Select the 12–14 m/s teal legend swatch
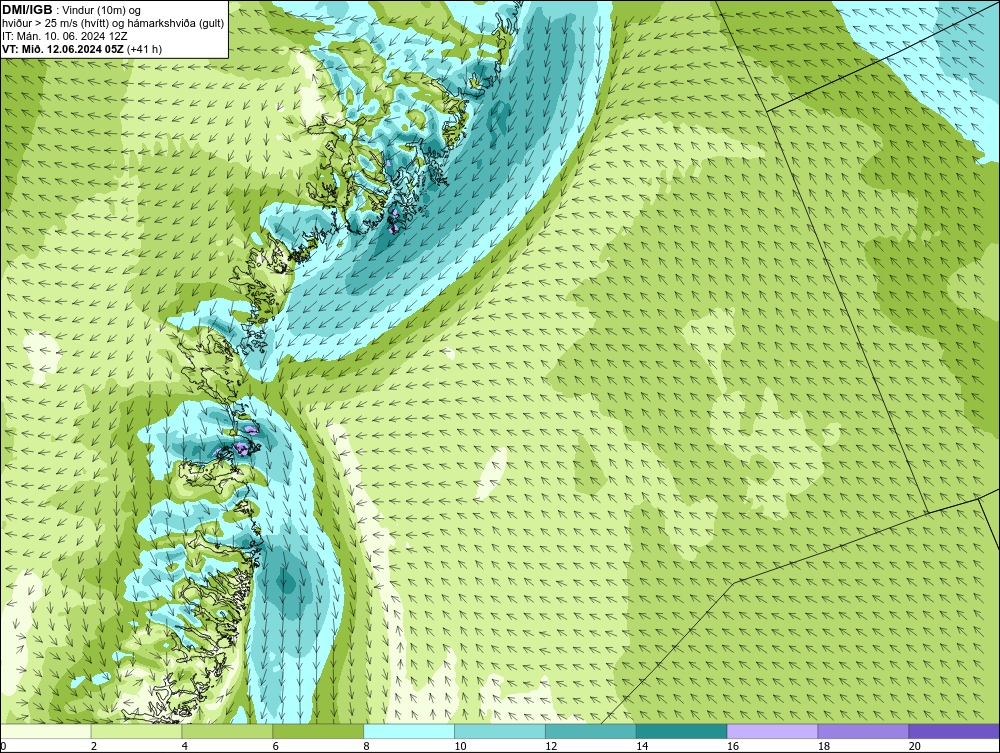Viewport: 1000px width, 753px height. click(x=591, y=731)
